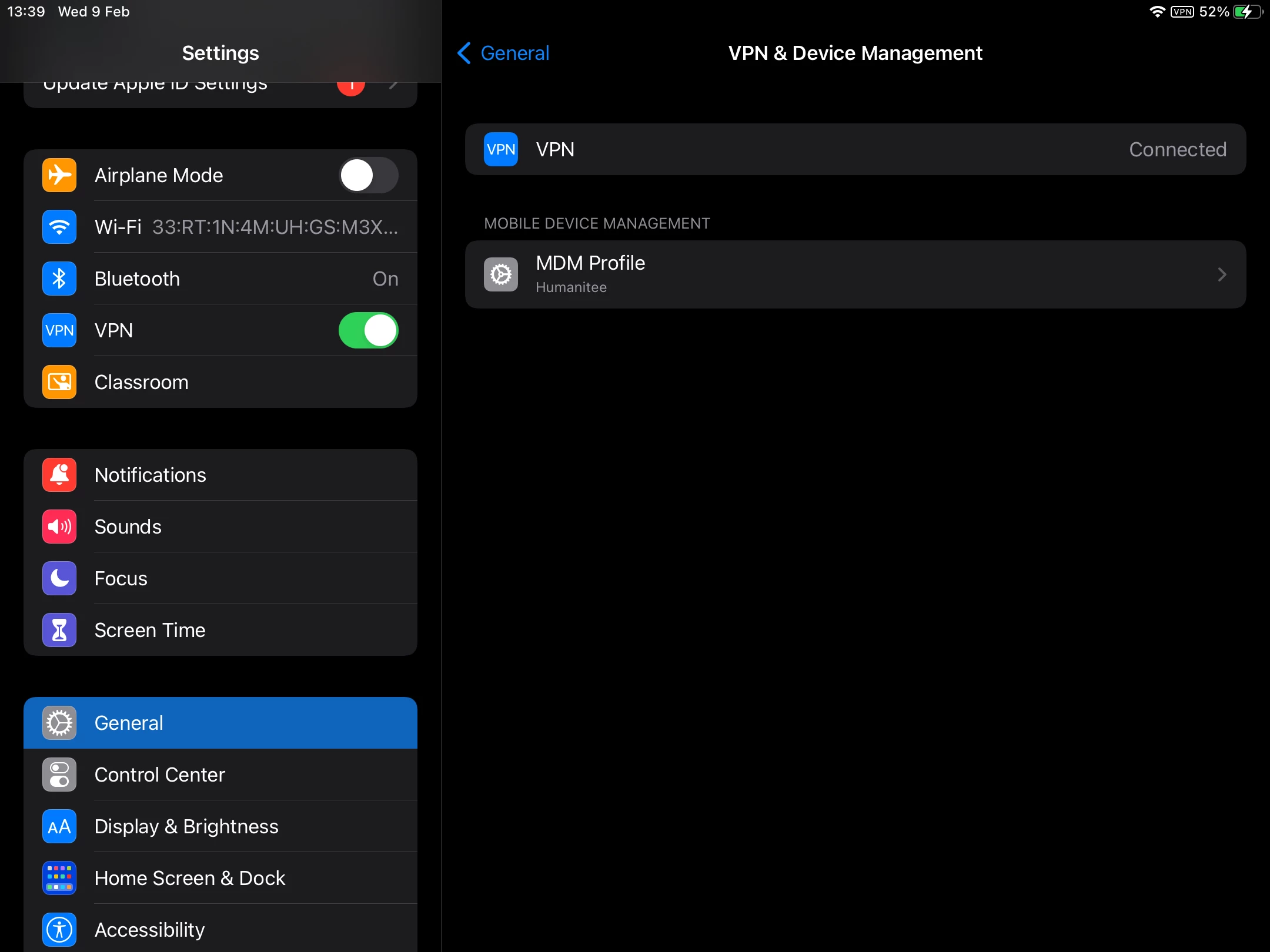Select Home Screen & Dock in sidebar
Screen dimensions: 1270x952
coord(220,878)
